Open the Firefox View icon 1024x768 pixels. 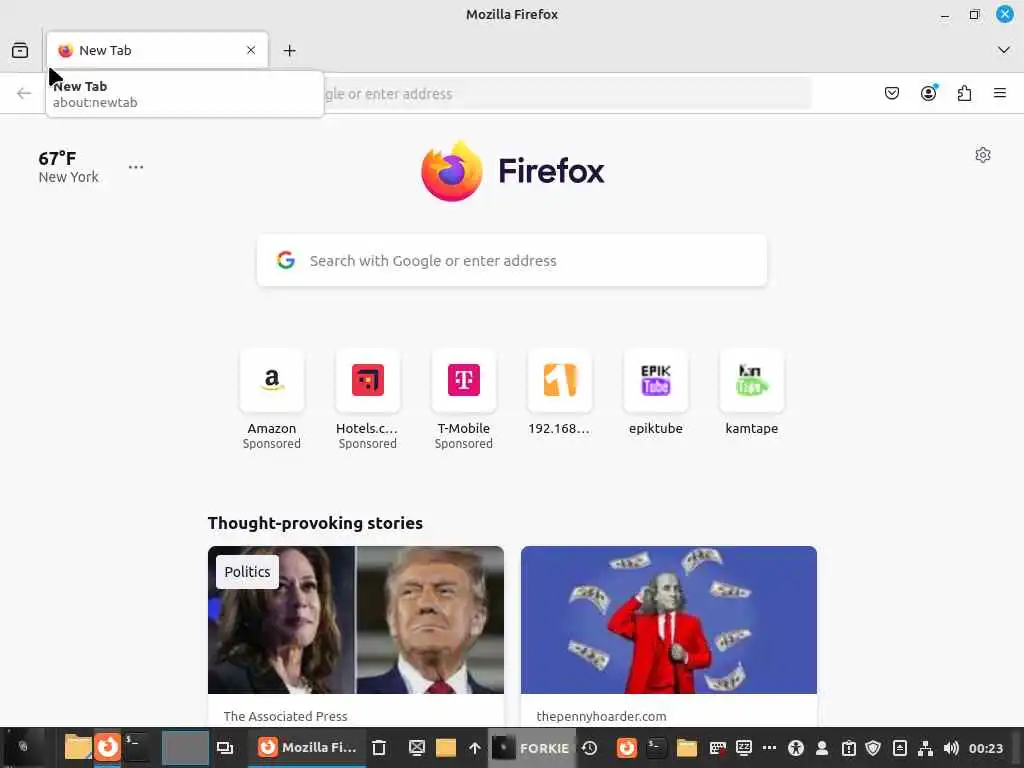coord(20,50)
